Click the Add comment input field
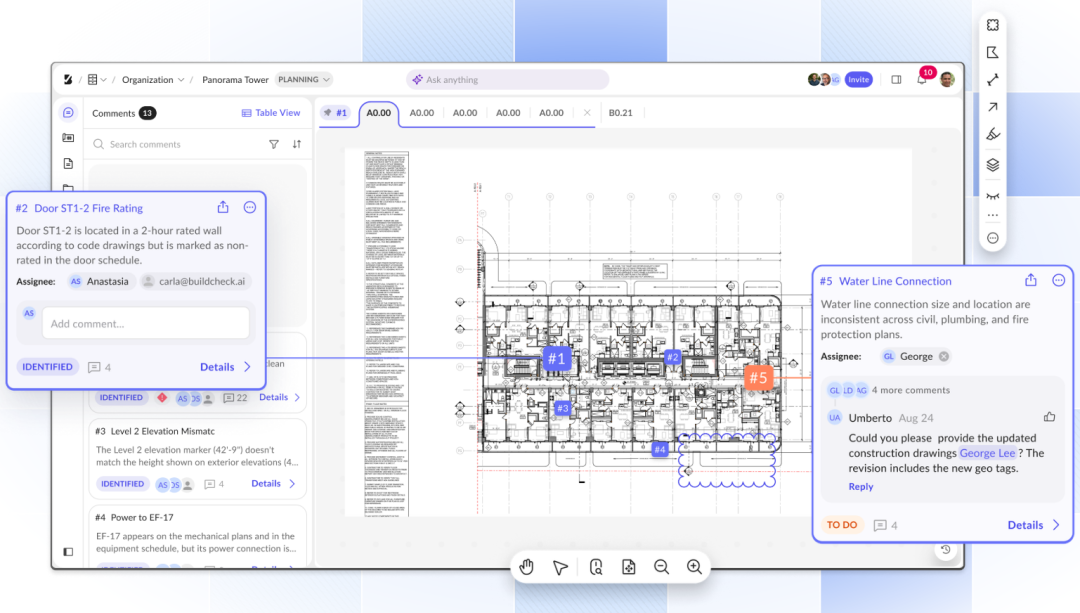The image size is (1080, 613). pos(145,323)
